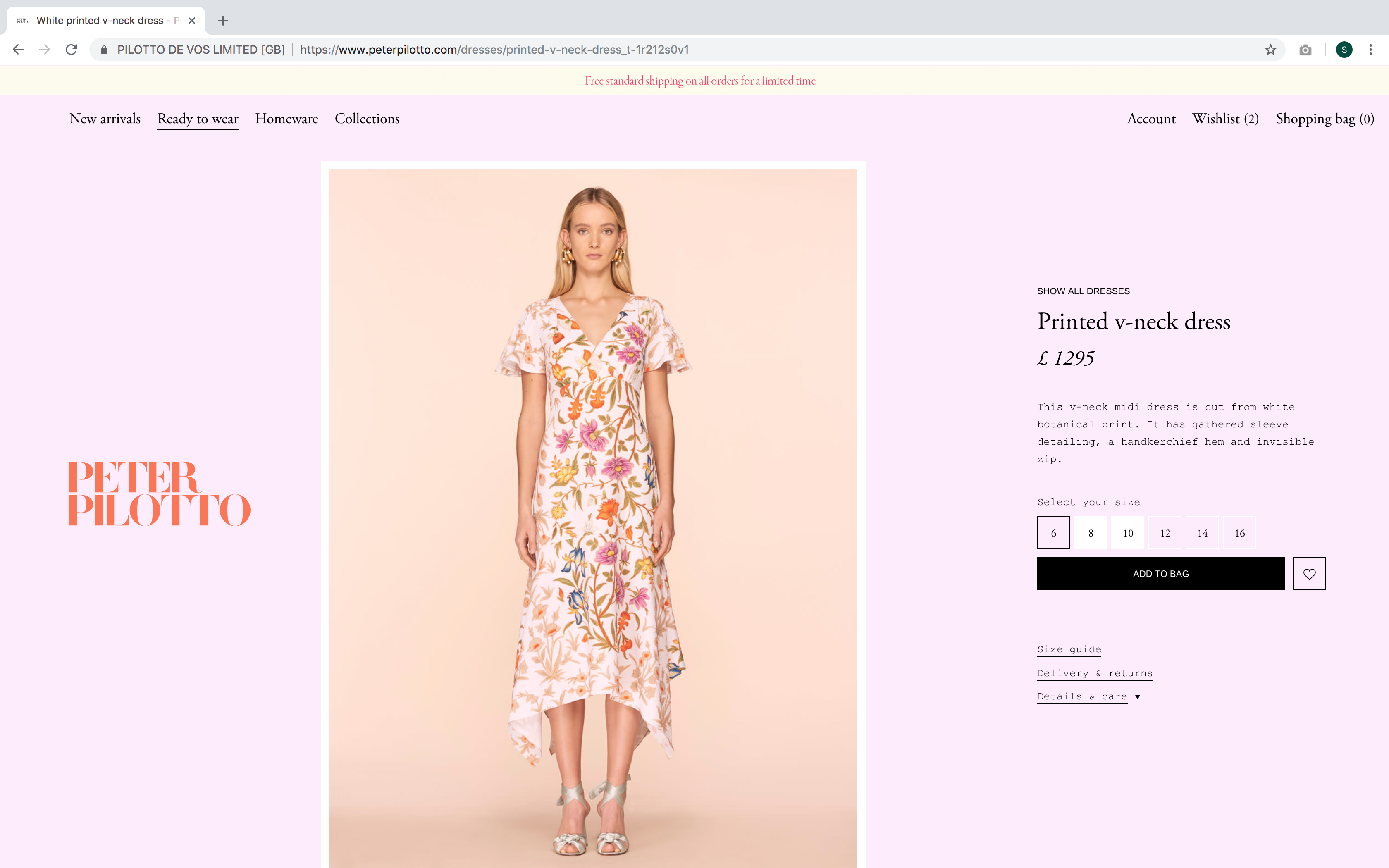Open a new browser tab

[x=223, y=21]
